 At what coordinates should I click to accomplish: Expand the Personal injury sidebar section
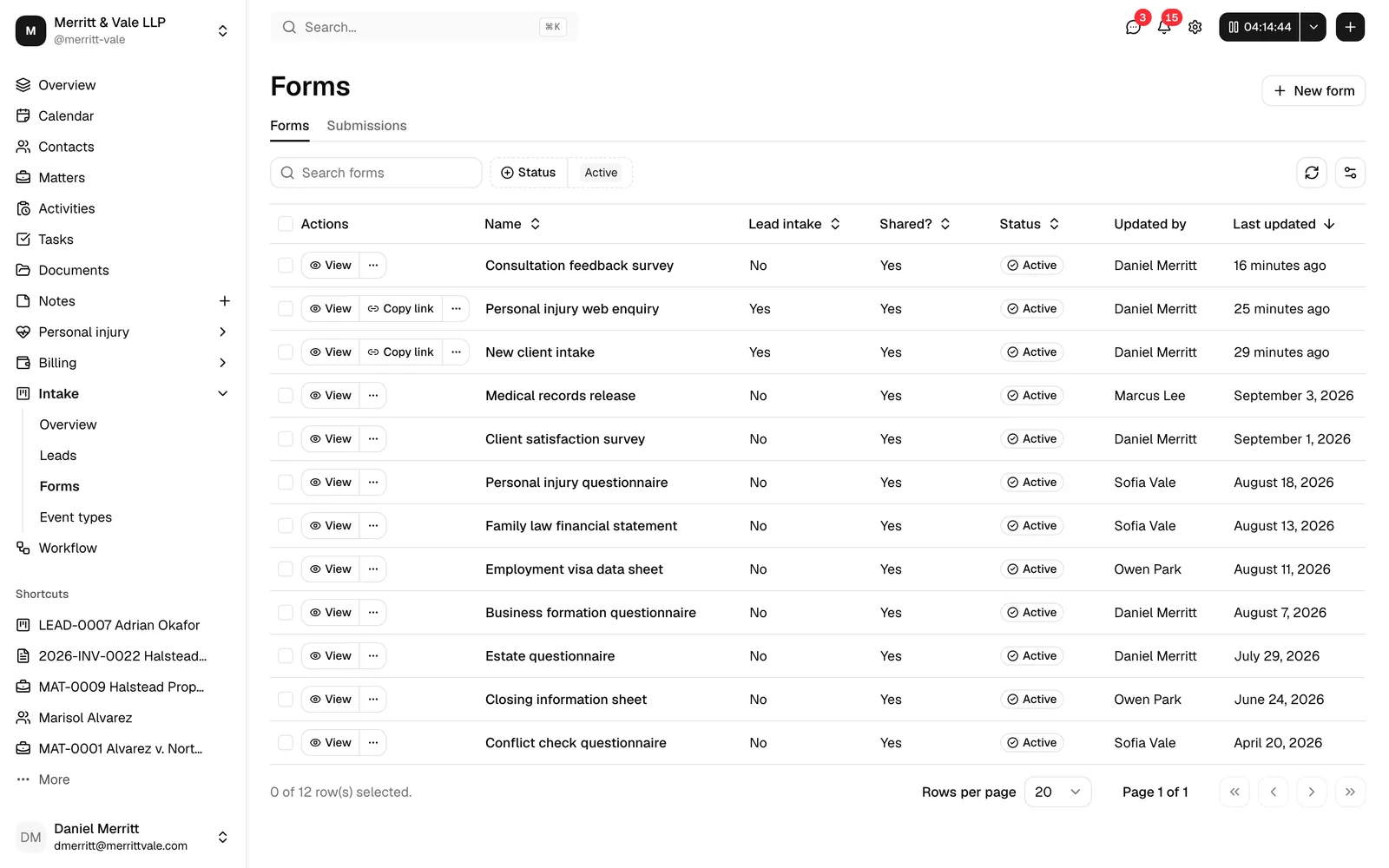pos(222,332)
